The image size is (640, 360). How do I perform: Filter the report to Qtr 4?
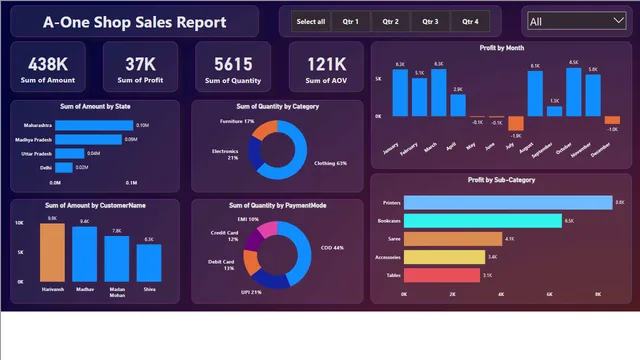coord(470,22)
